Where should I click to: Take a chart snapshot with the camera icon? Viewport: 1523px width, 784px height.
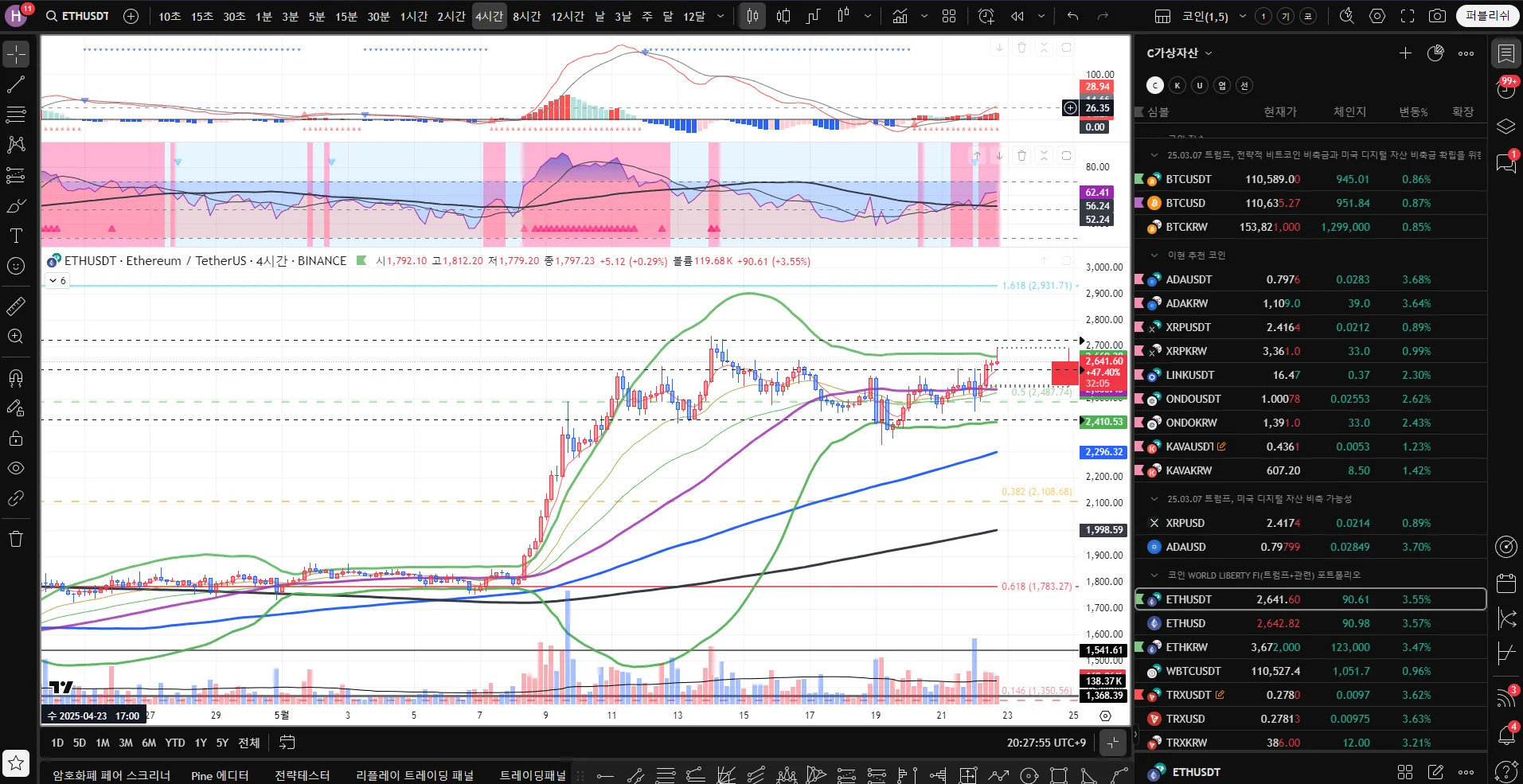(1437, 16)
